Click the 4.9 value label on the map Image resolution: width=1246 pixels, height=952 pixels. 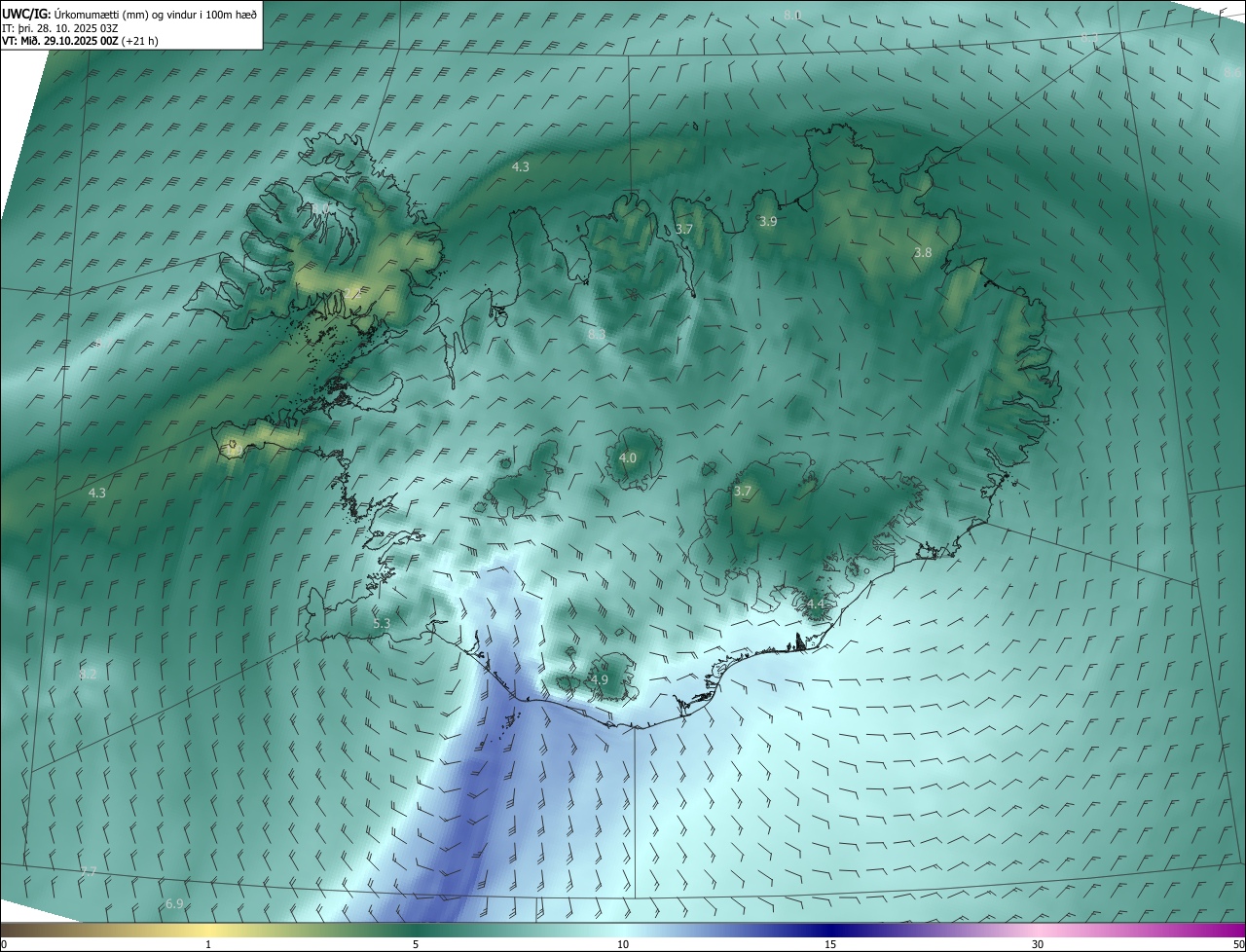(600, 679)
